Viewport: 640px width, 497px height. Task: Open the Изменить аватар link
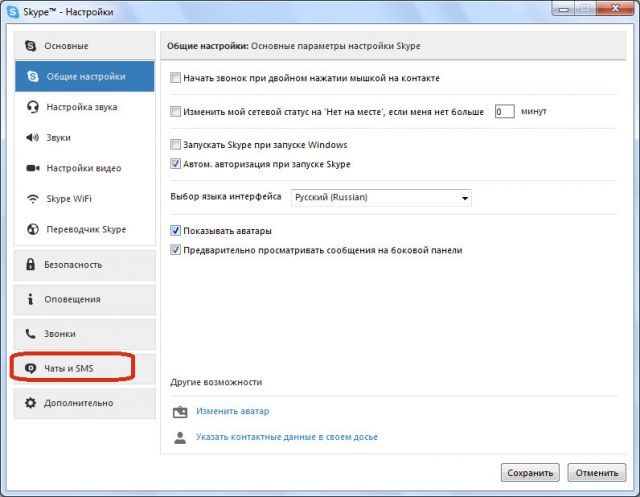233,411
